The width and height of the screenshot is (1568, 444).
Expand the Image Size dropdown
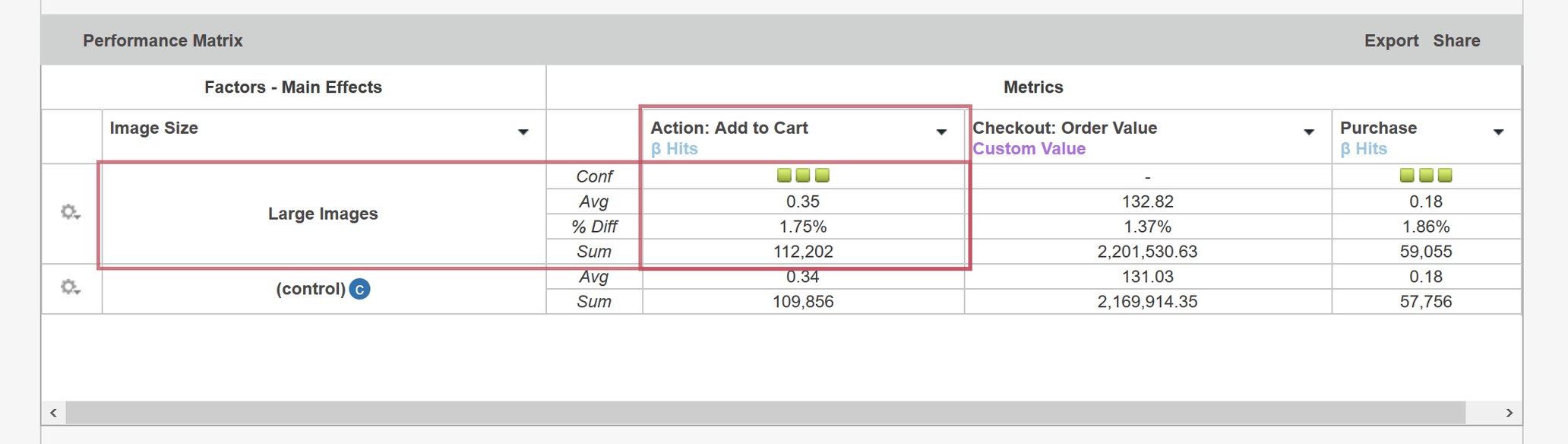(x=523, y=132)
